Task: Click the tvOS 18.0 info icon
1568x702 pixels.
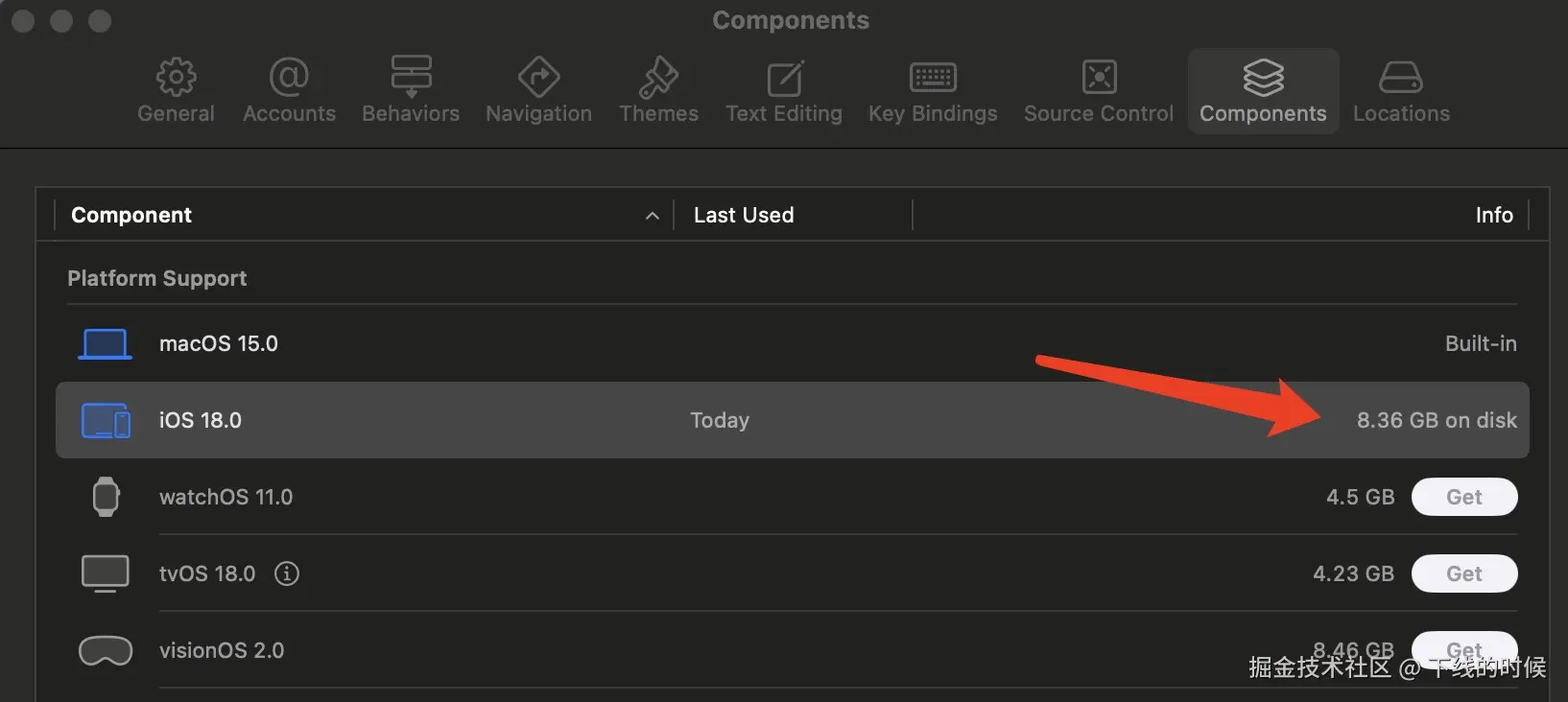Action: pos(287,573)
